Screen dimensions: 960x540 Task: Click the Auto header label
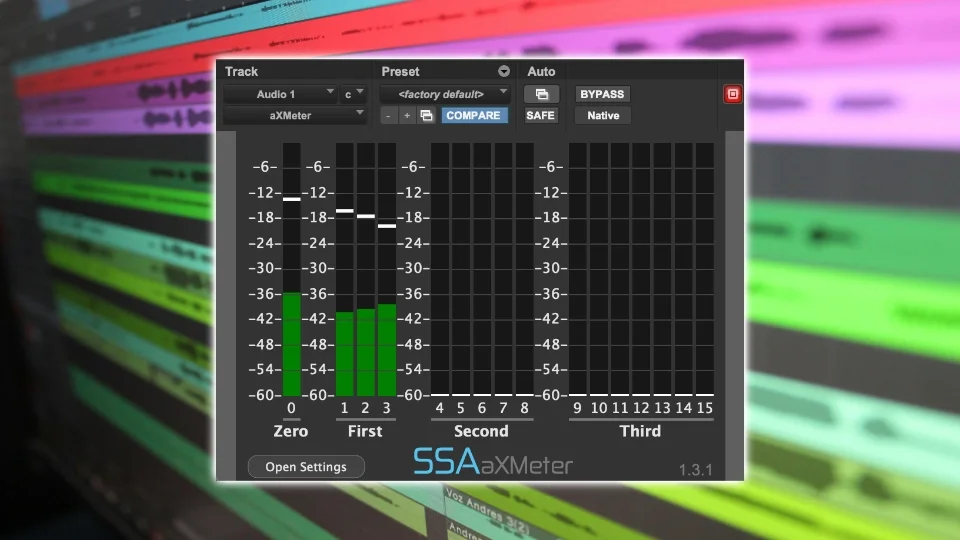click(x=541, y=72)
